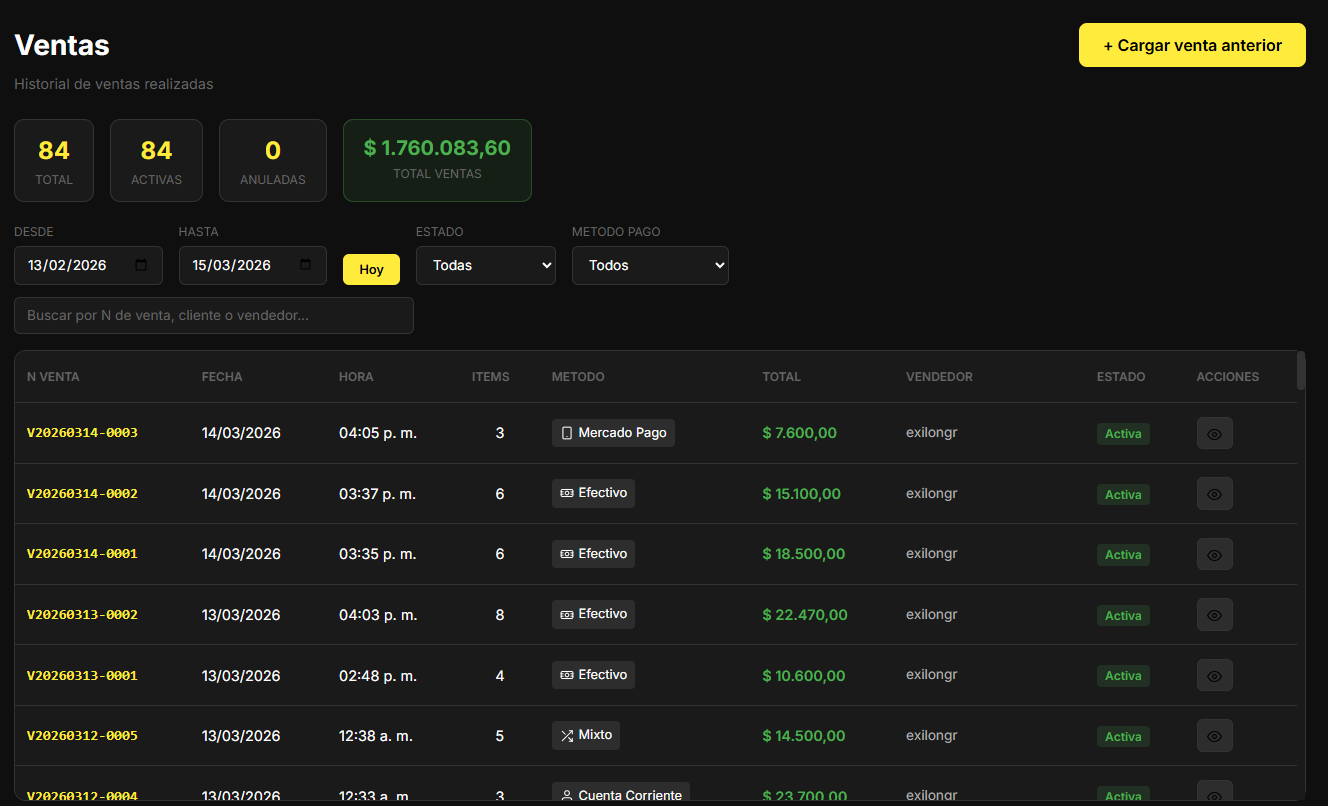Select the ANULADAS stats card
This screenshot has height=806, width=1328.
pyautogui.click(x=272, y=160)
